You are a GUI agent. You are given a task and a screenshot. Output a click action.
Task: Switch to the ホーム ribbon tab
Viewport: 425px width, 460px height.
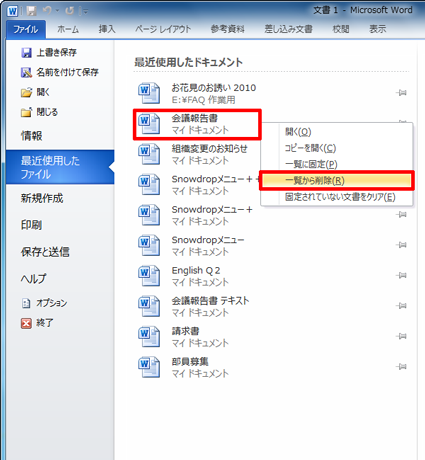tap(68, 29)
